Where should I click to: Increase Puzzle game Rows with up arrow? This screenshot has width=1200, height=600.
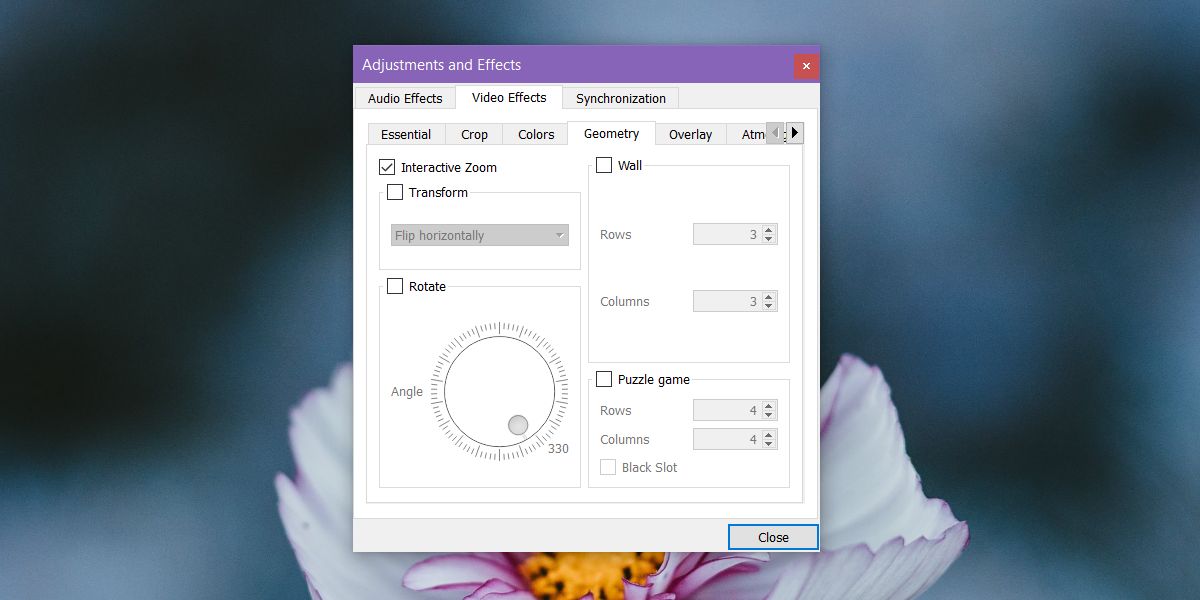tap(768, 406)
